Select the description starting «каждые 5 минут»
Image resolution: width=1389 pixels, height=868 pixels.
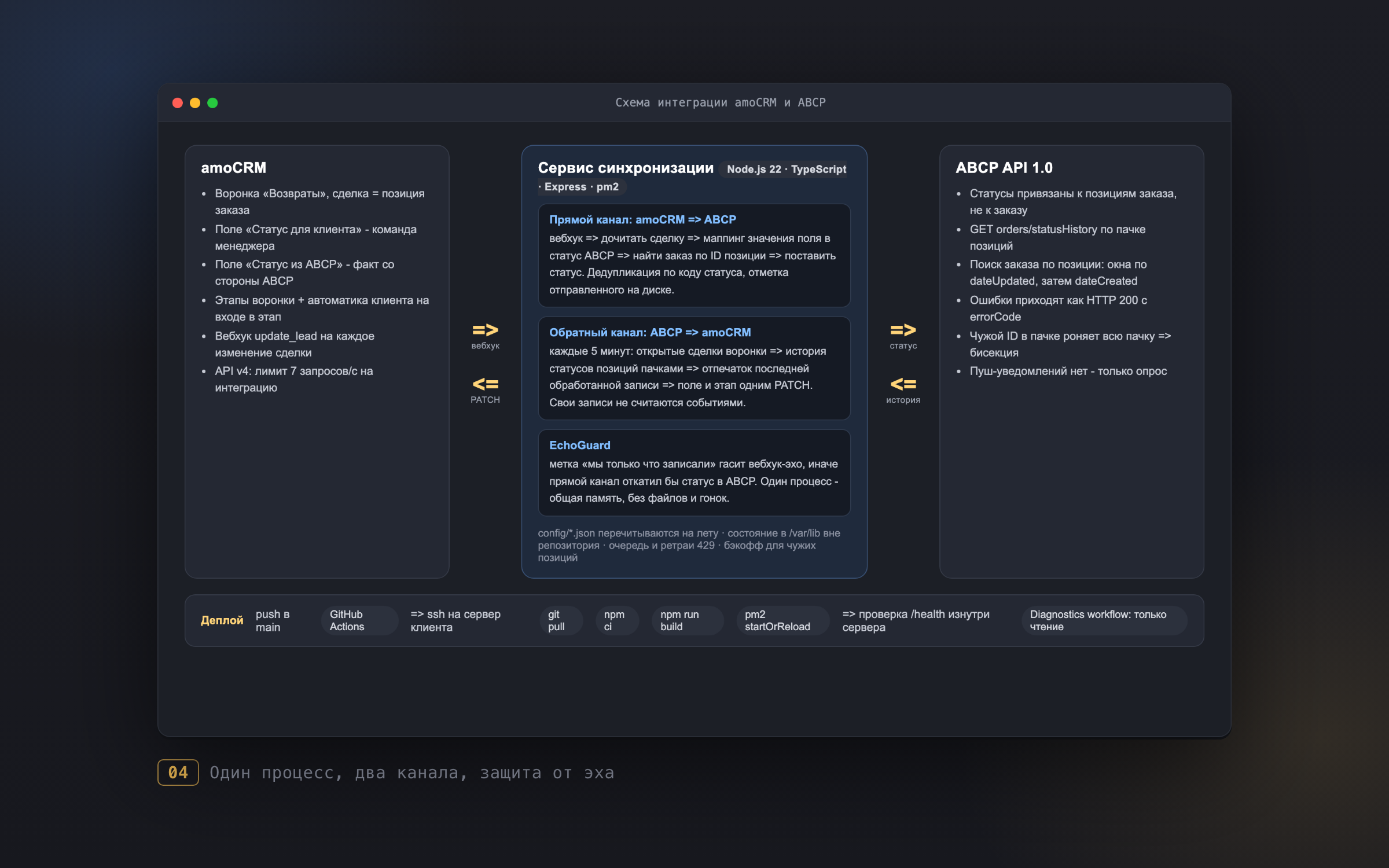[x=688, y=377]
